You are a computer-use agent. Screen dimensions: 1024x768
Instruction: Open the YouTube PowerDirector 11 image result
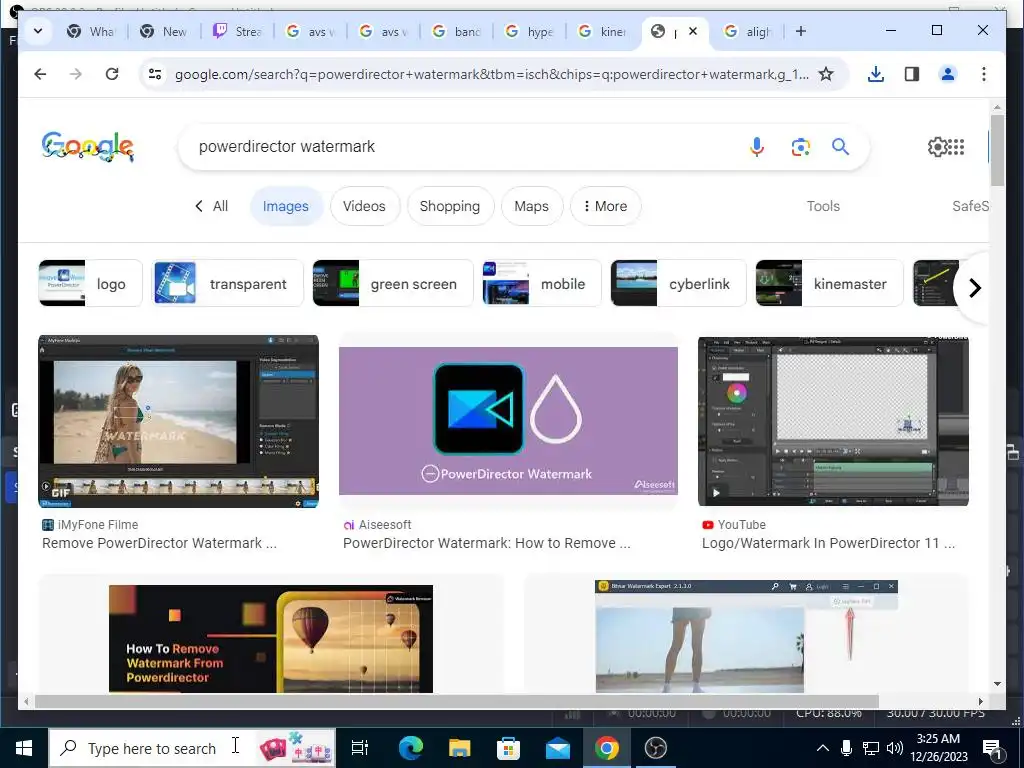coord(833,421)
